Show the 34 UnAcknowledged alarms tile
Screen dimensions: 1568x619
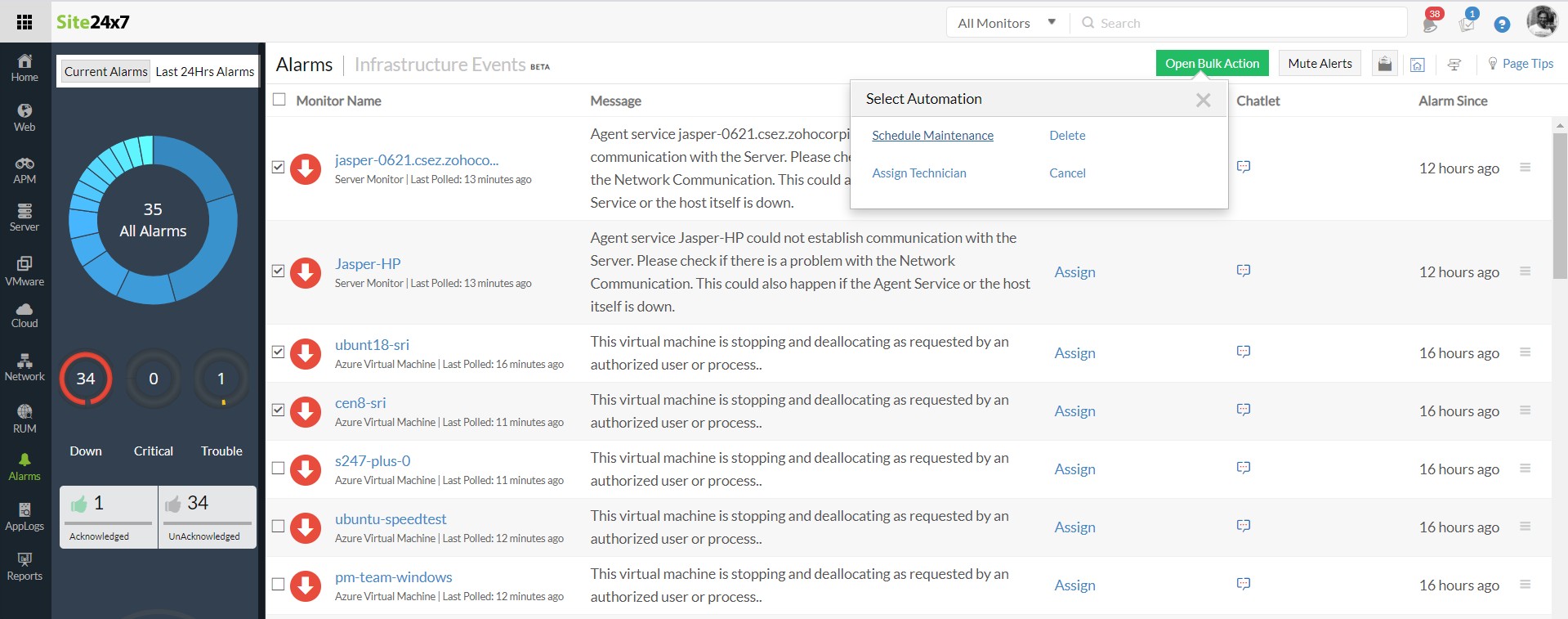pos(208,517)
